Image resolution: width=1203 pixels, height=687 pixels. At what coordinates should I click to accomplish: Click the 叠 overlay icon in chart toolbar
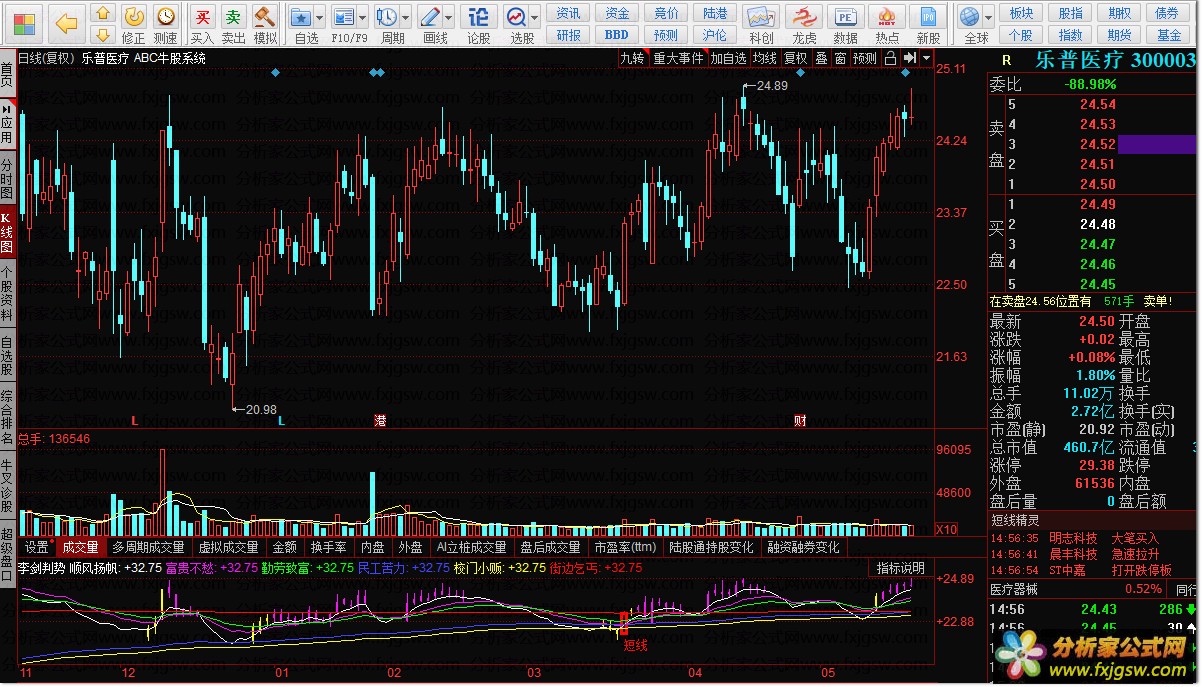[x=821, y=58]
